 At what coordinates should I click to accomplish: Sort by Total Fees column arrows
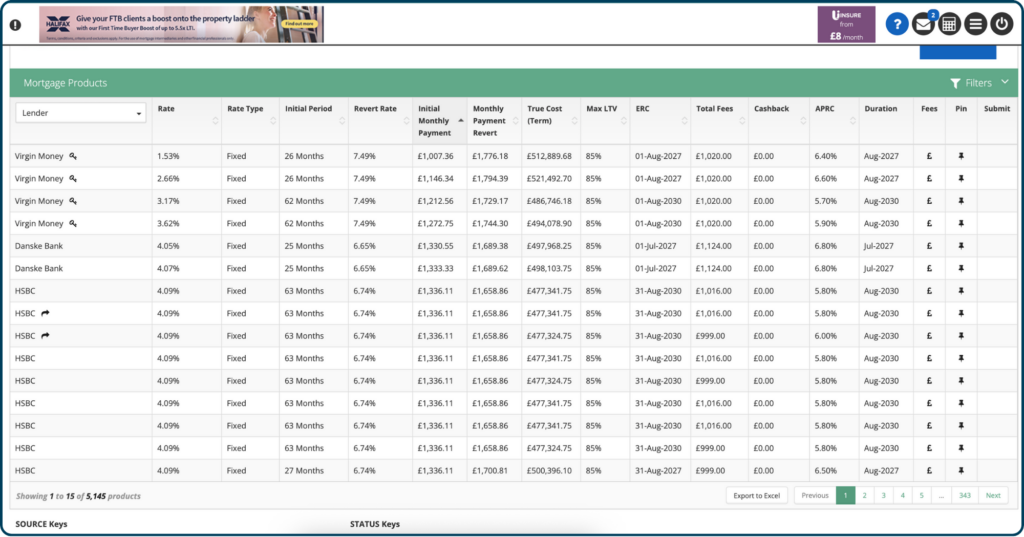pyautogui.click(x=742, y=121)
